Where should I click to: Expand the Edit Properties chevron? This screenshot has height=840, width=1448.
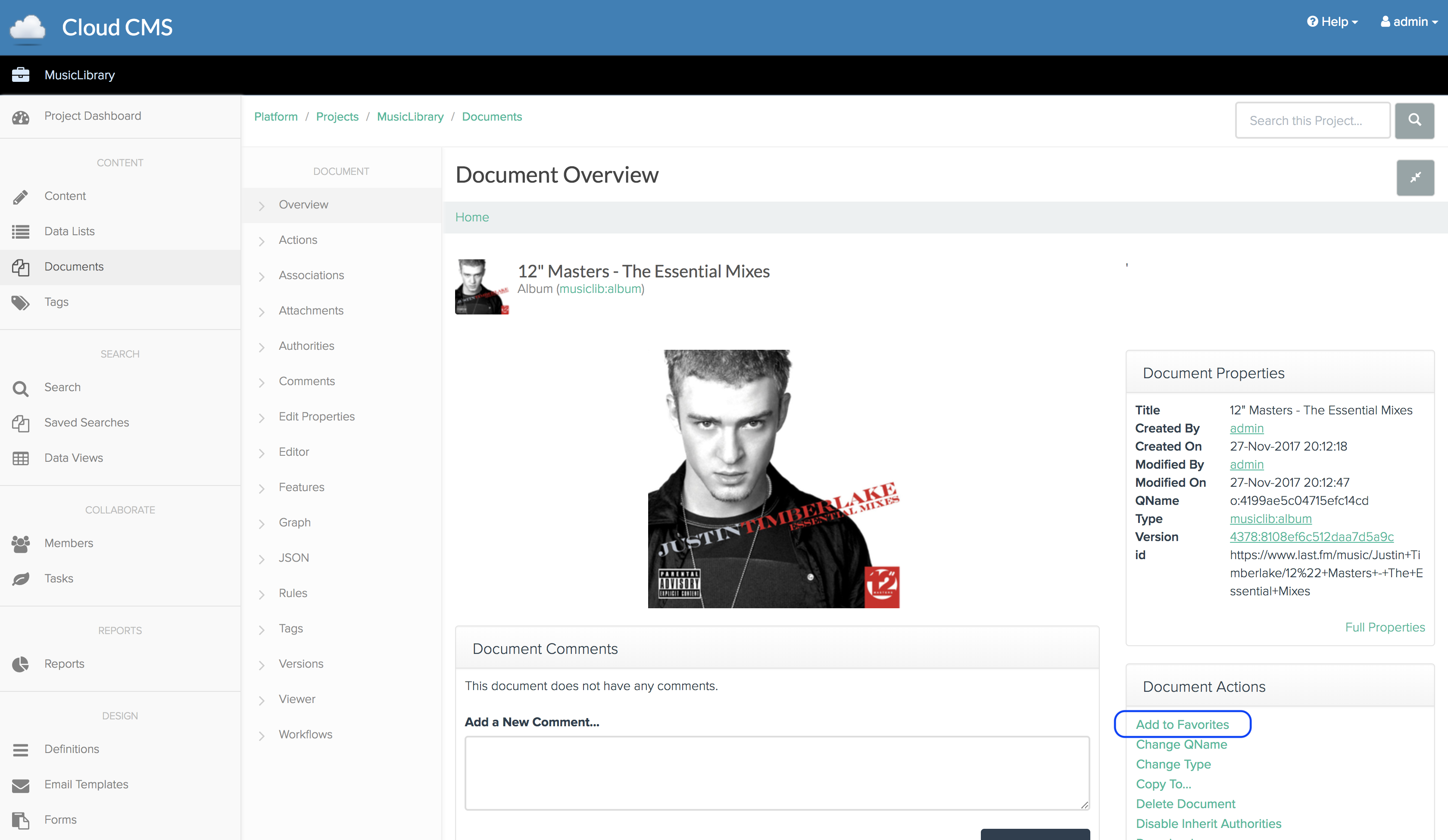262,418
